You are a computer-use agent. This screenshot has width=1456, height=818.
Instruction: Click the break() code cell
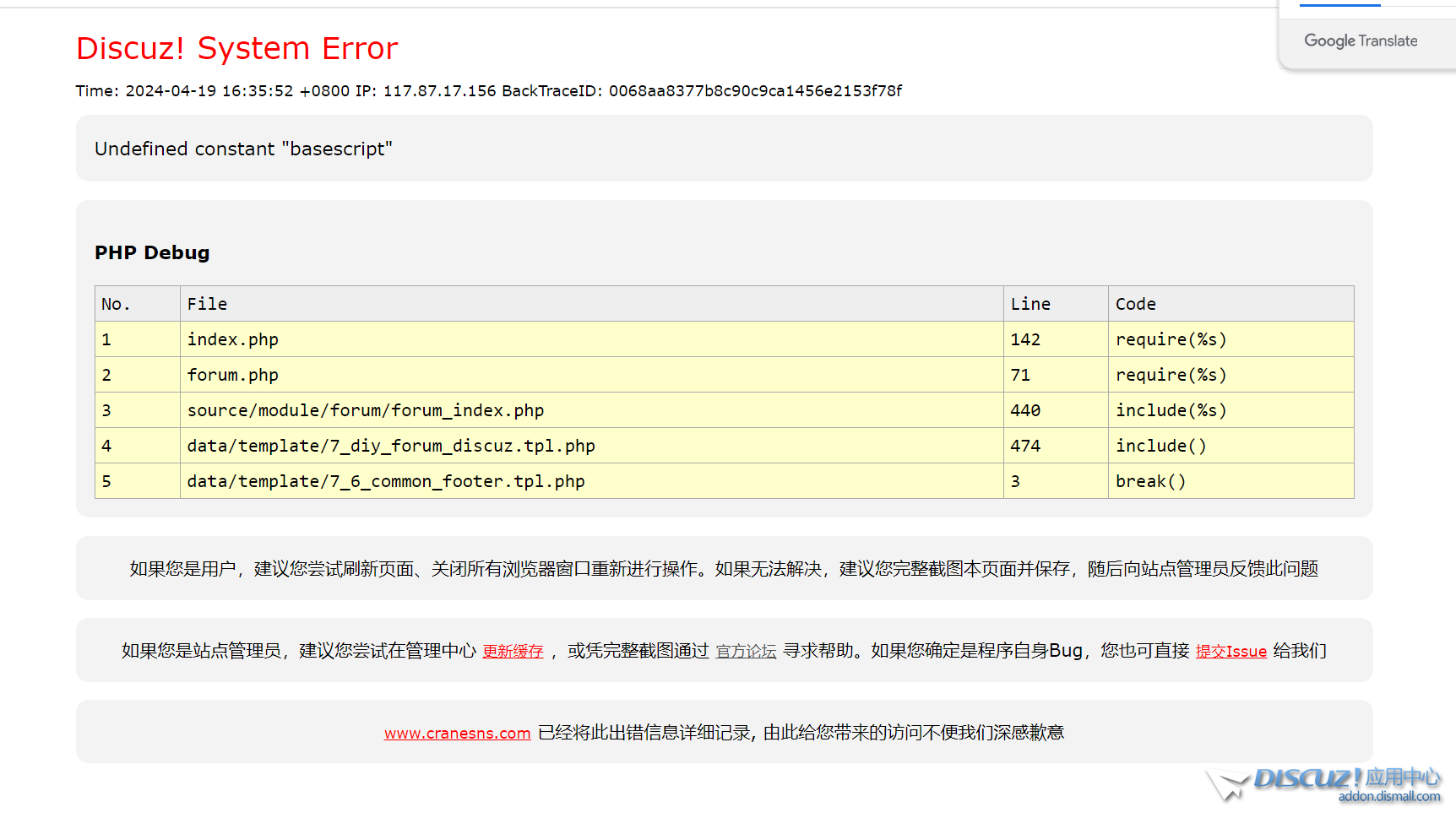pos(1150,481)
